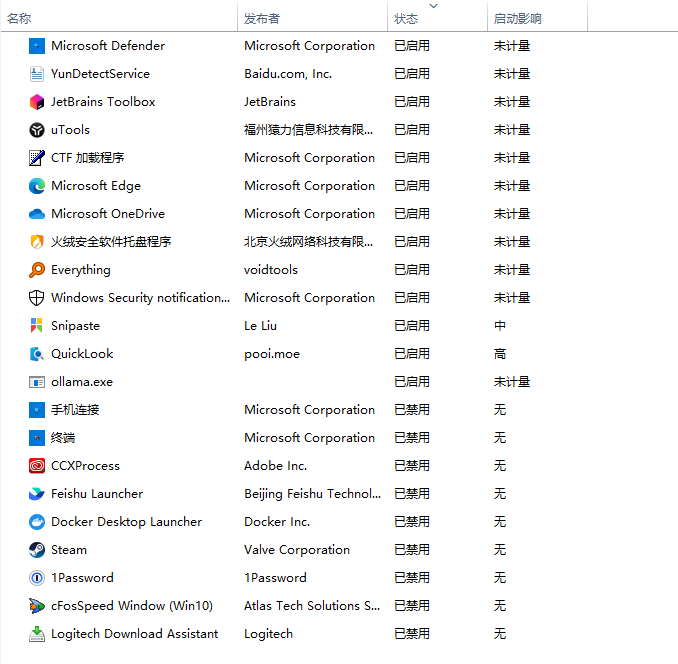Click Snipaste startup impact 中
The width and height of the screenshot is (678, 664).
coord(500,326)
